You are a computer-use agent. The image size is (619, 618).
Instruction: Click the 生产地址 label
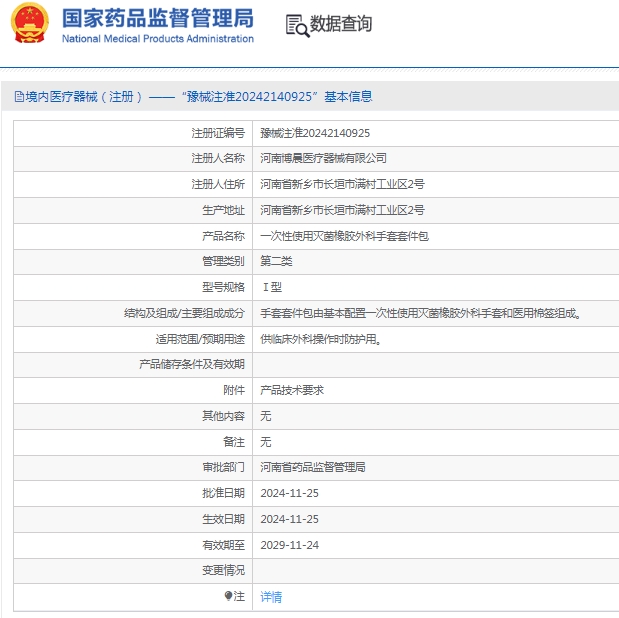223,210
